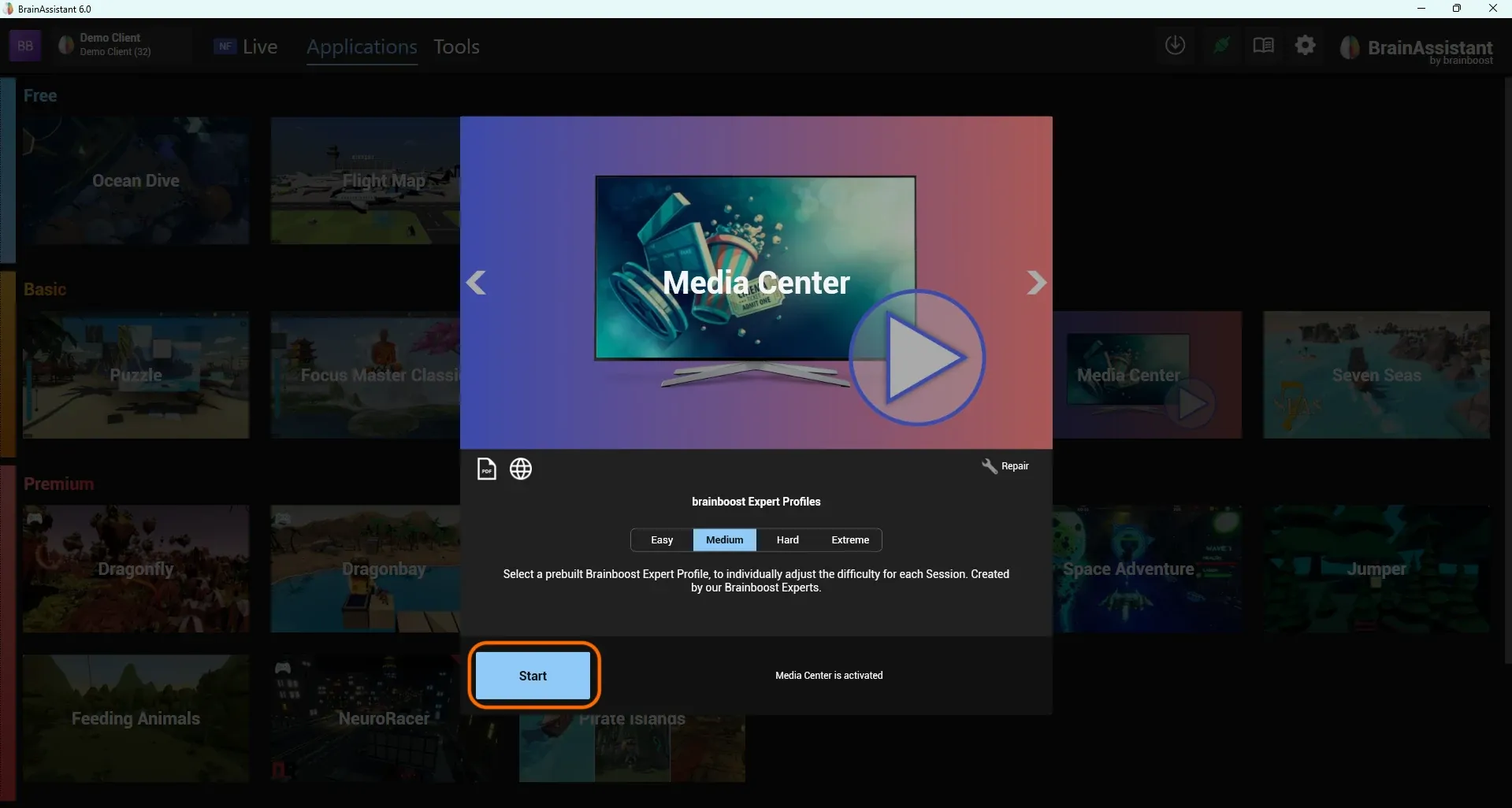The height and width of the screenshot is (808, 1512).
Task: Select the Extreme expert profile
Action: [x=850, y=540]
